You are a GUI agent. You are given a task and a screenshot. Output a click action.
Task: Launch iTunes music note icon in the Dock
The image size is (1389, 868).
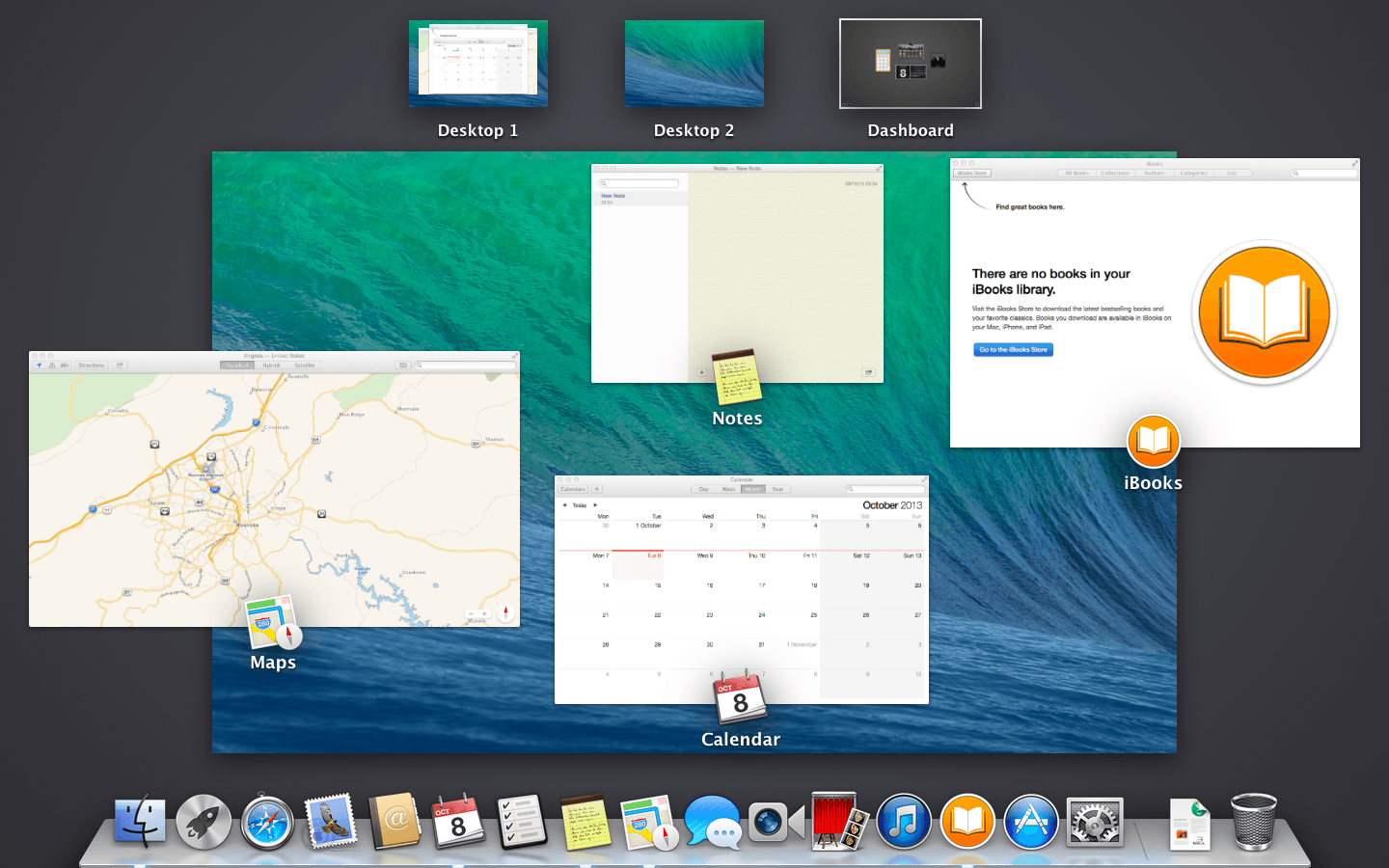[904, 822]
